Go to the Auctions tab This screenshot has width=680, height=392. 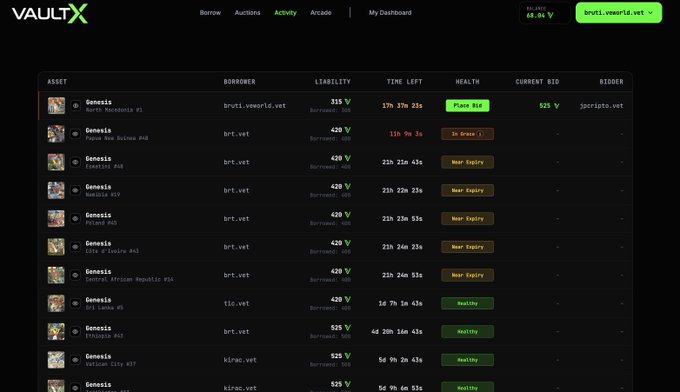click(248, 13)
